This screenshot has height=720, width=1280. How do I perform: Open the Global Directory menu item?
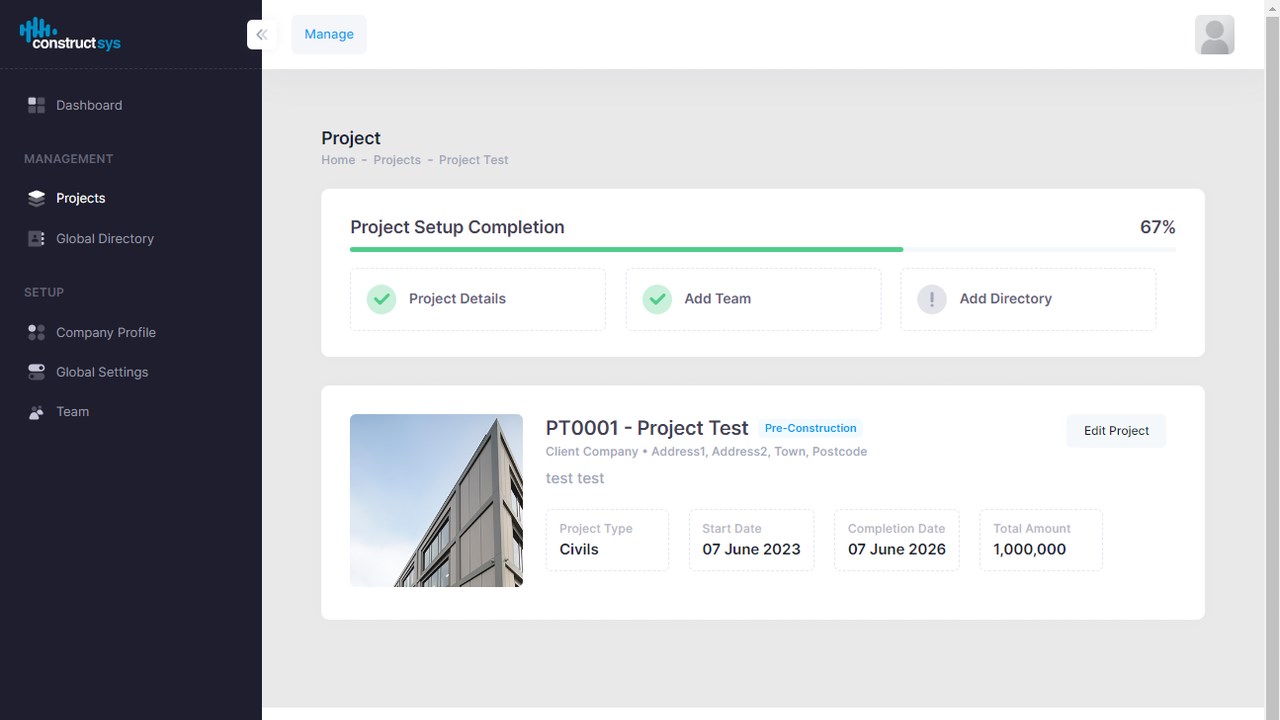(x=105, y=239)
